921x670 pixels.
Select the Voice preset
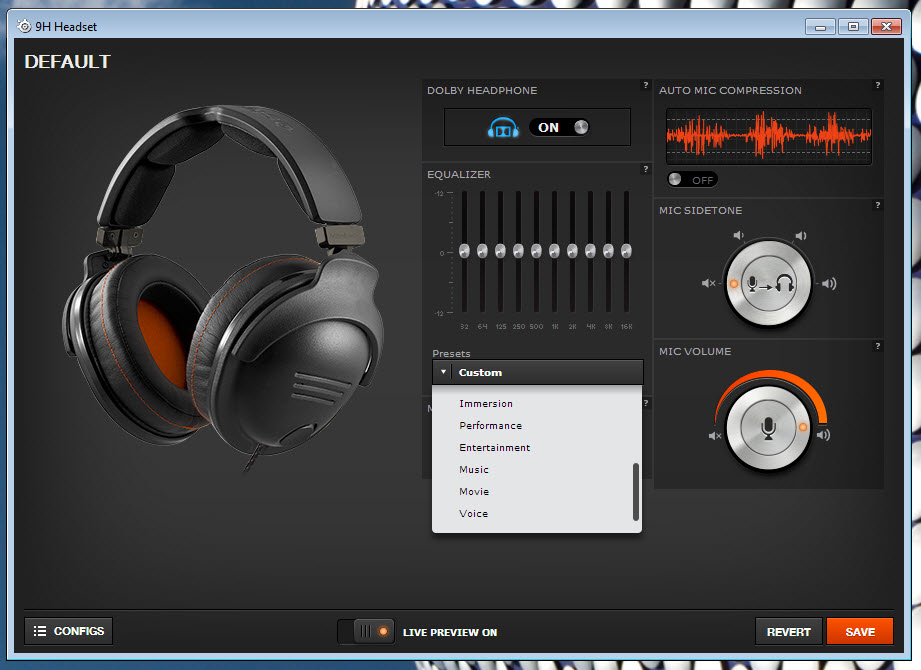click(x=473, y=514)
